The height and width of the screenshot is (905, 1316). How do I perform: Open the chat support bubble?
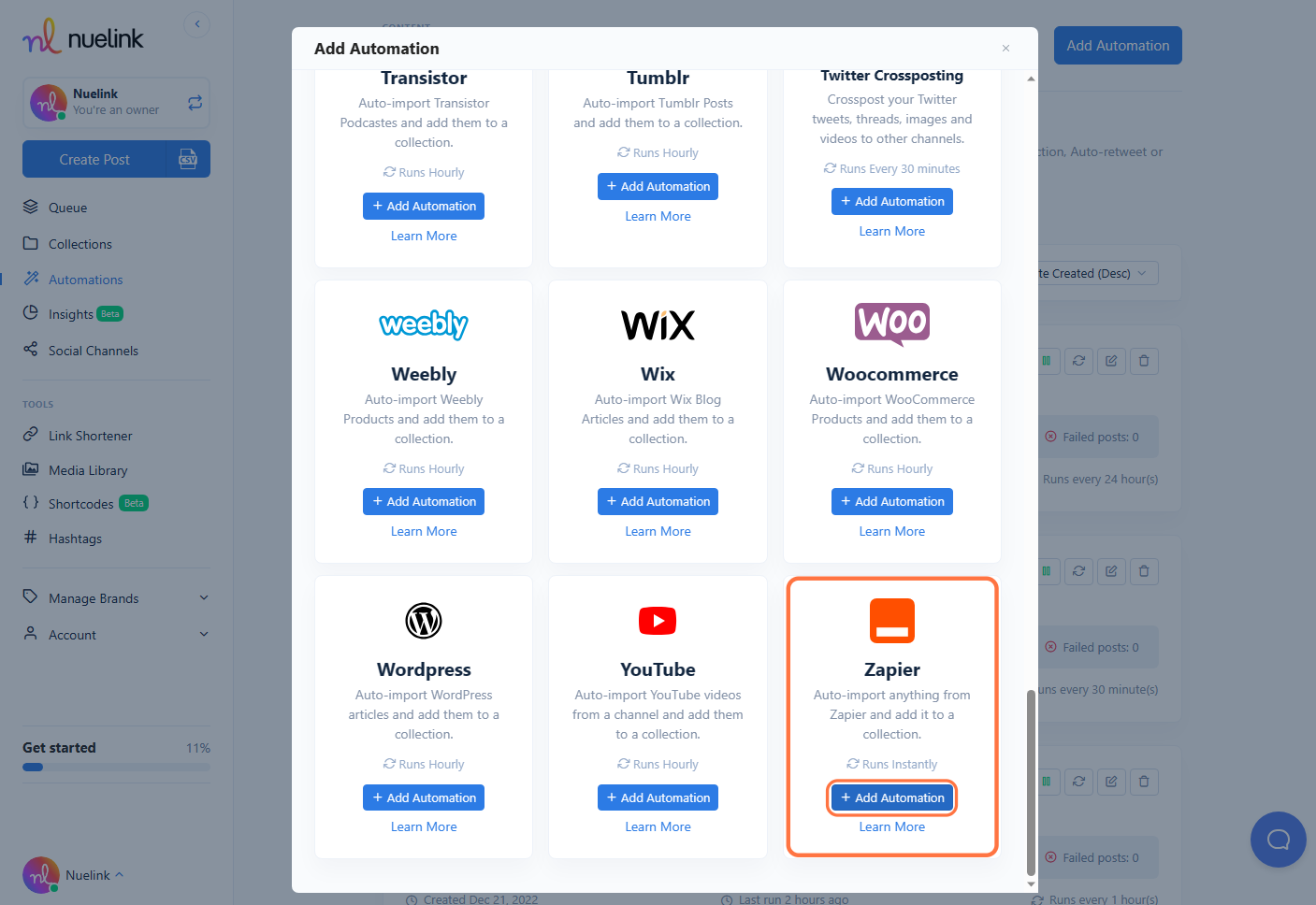1278,840
